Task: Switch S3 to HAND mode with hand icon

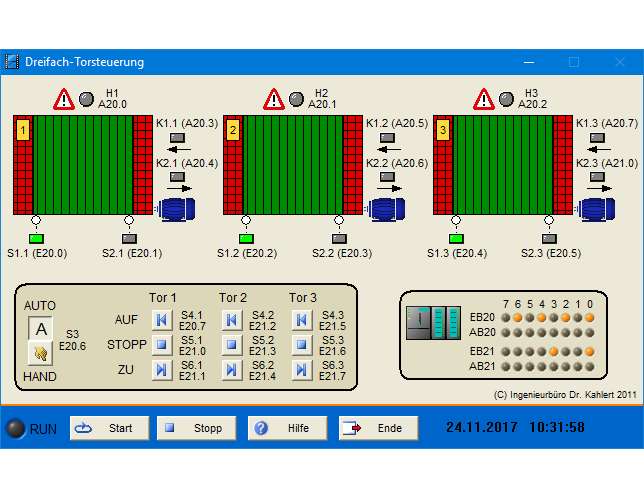Action: click(40, 353)
